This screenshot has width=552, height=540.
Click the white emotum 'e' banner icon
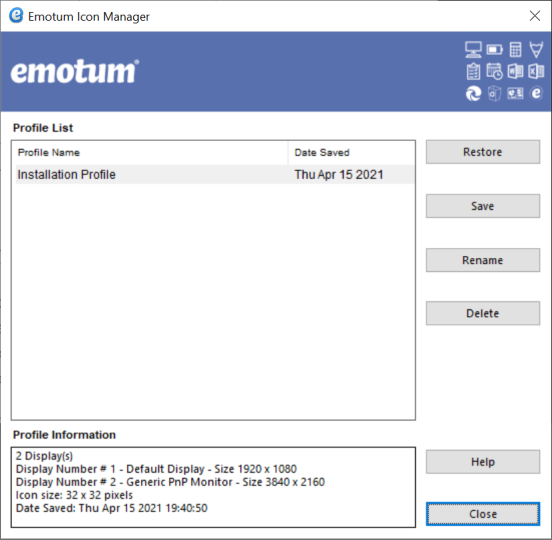536,93
